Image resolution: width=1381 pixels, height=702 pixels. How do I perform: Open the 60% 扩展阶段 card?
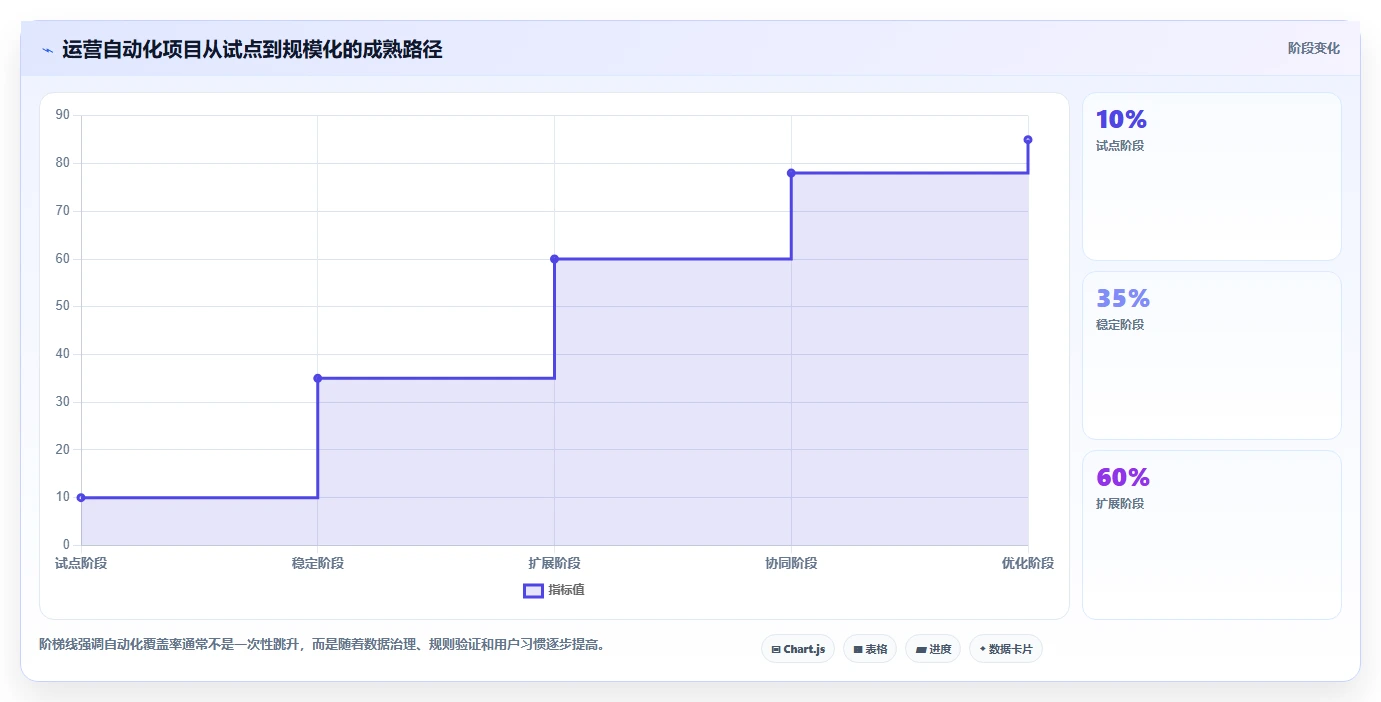(x=1212, y=535)
